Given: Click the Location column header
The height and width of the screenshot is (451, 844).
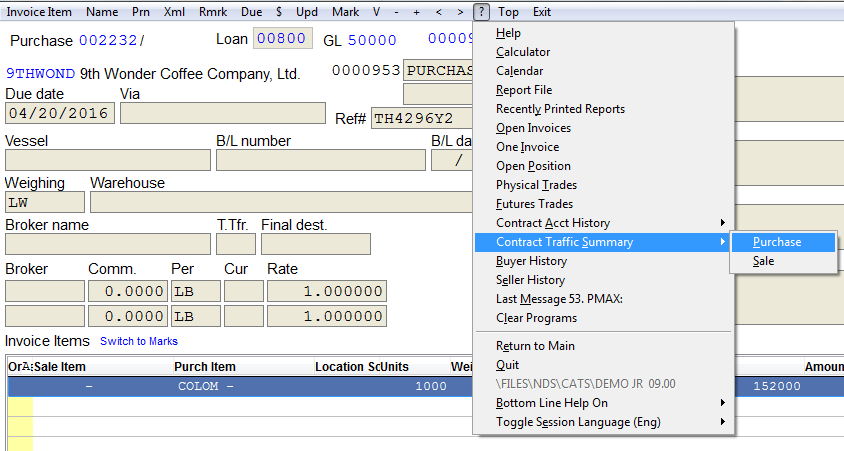Looking at the screenshot, I should point(339,367).
